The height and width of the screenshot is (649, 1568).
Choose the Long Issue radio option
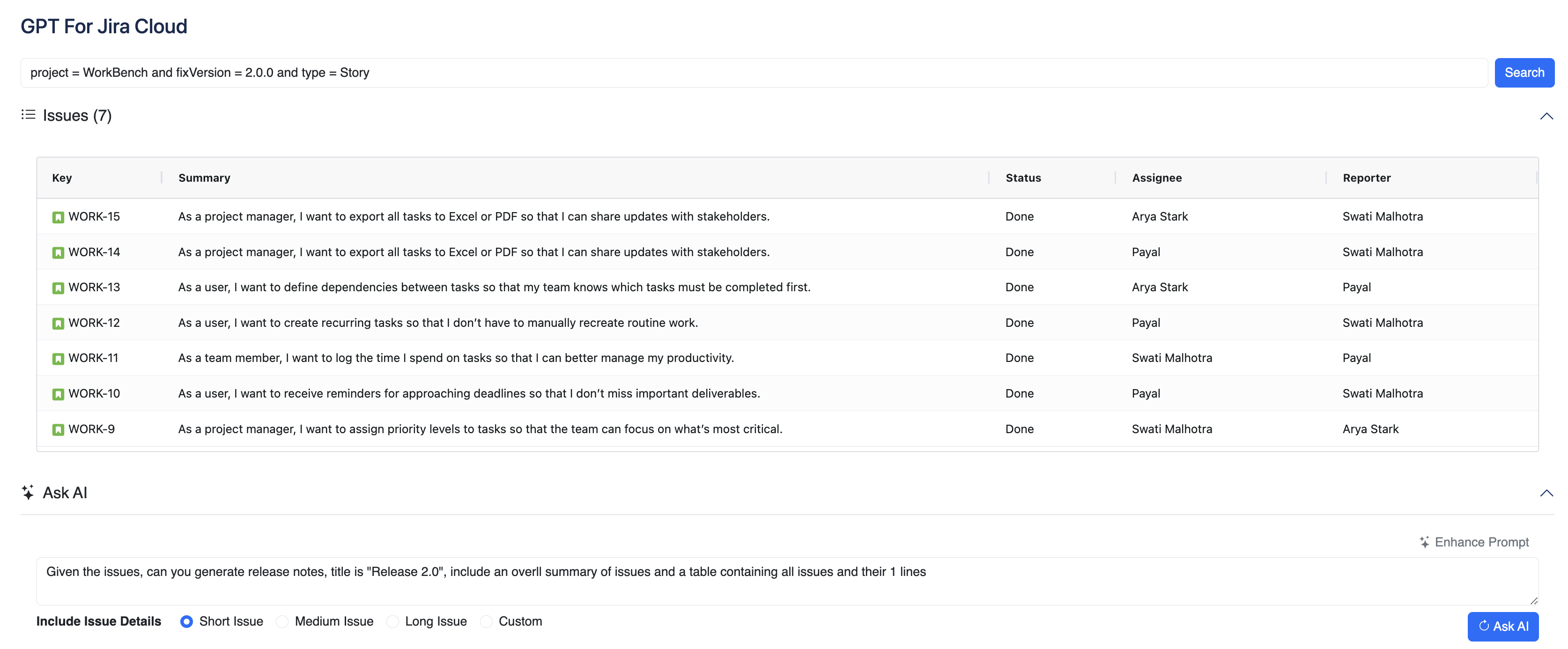click(x=393, y=621)
